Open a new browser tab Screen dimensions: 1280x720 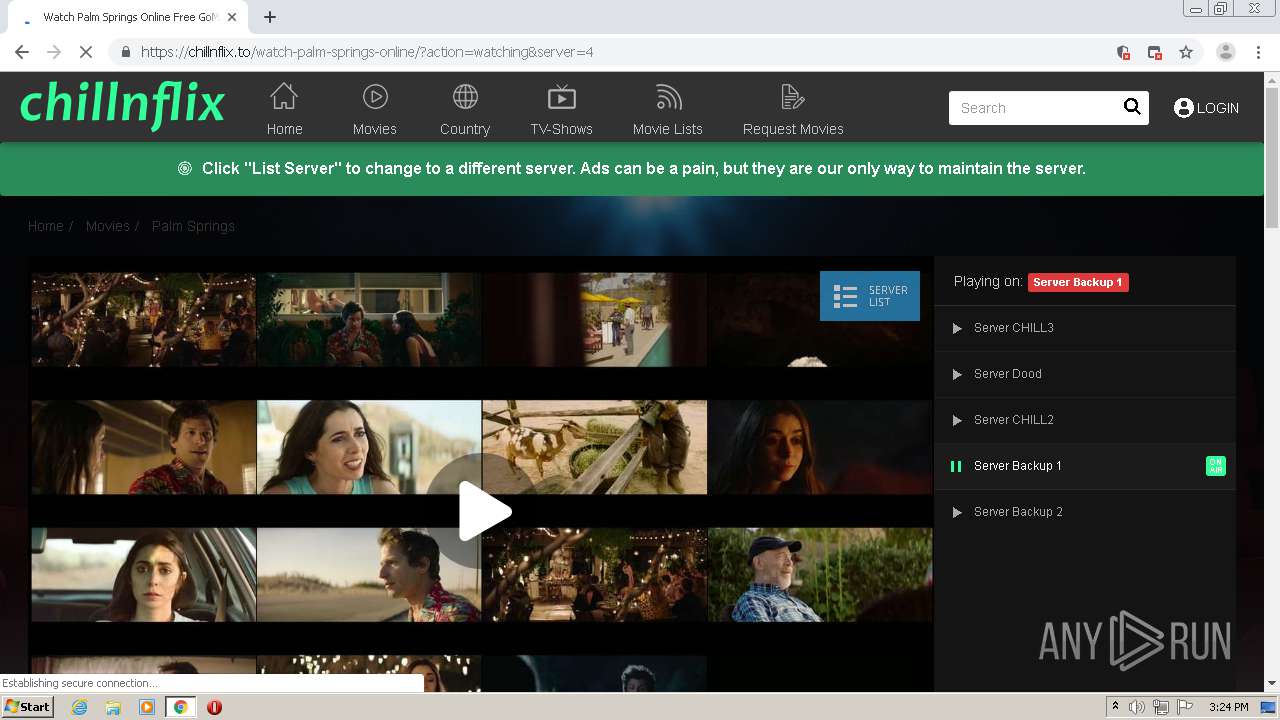click(270, 17)
